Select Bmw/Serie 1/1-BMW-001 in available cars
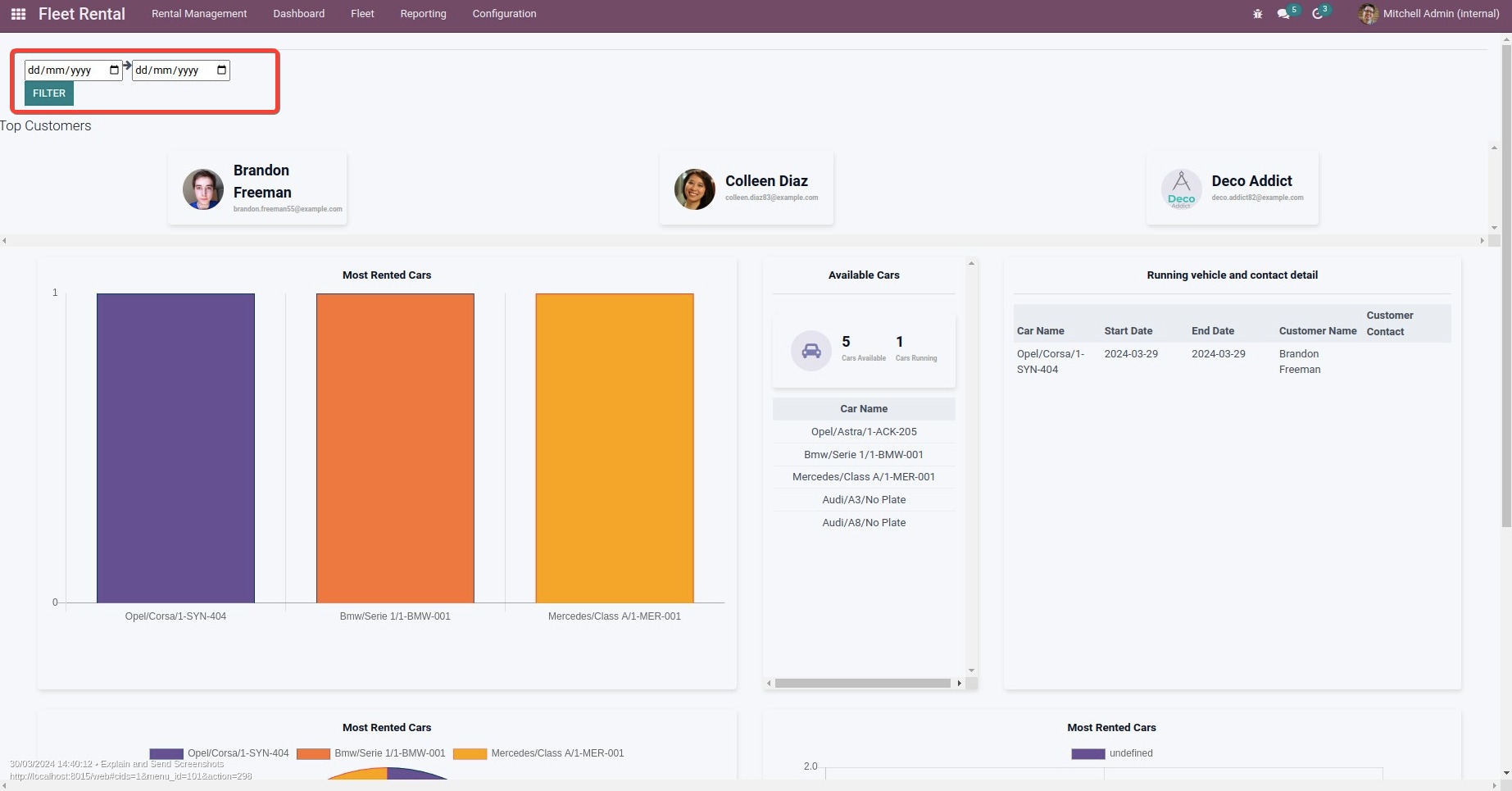 coord(864,455)
